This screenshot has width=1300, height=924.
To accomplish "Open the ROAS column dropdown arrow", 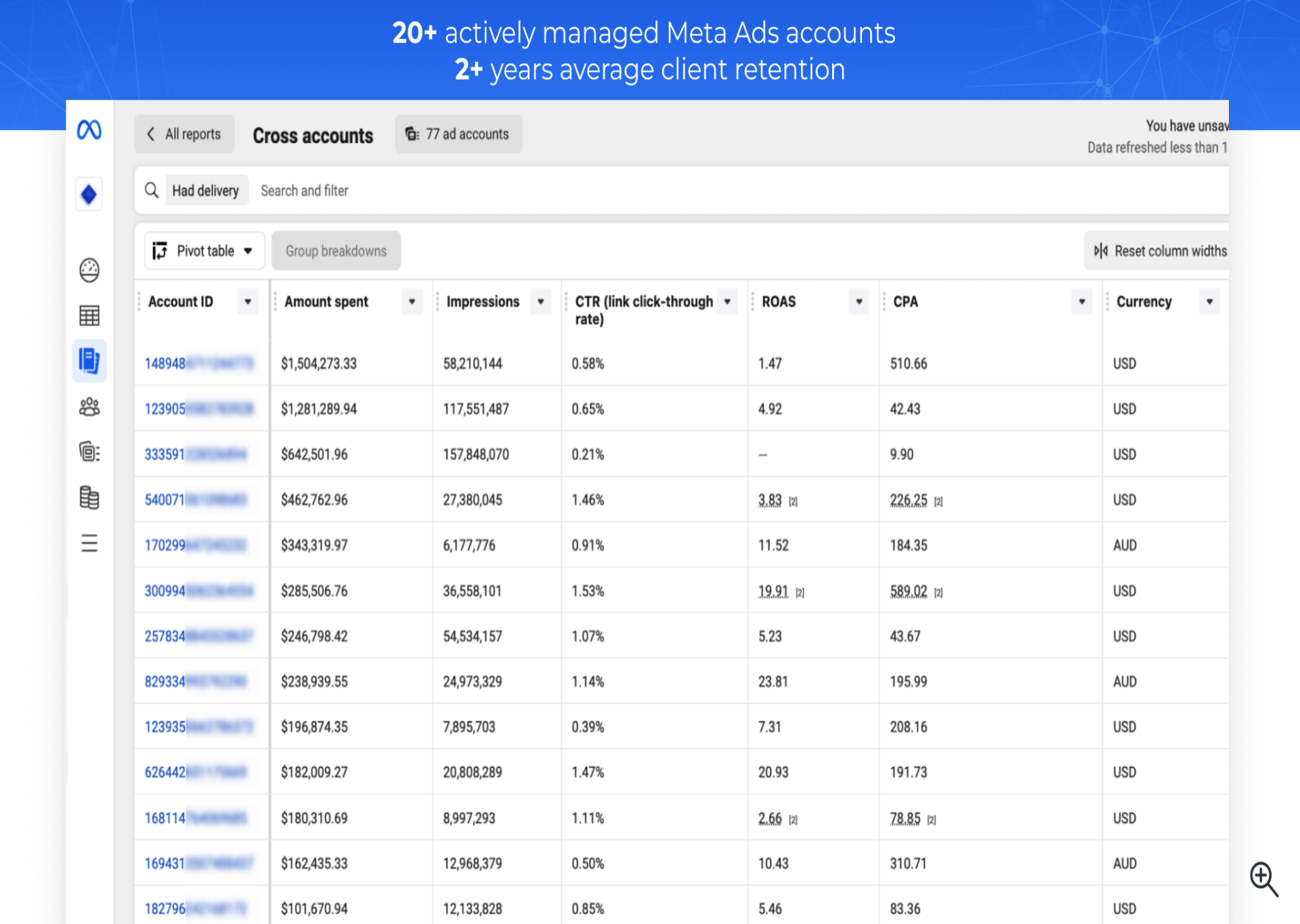I will click(x=859, y=302).
